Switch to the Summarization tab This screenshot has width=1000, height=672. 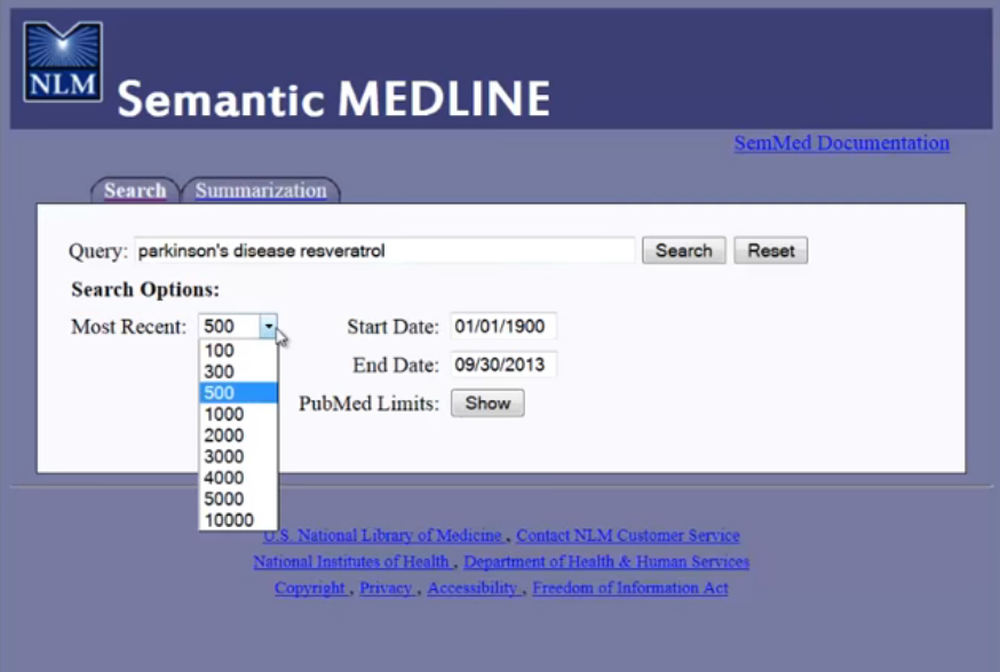point(261,190)
